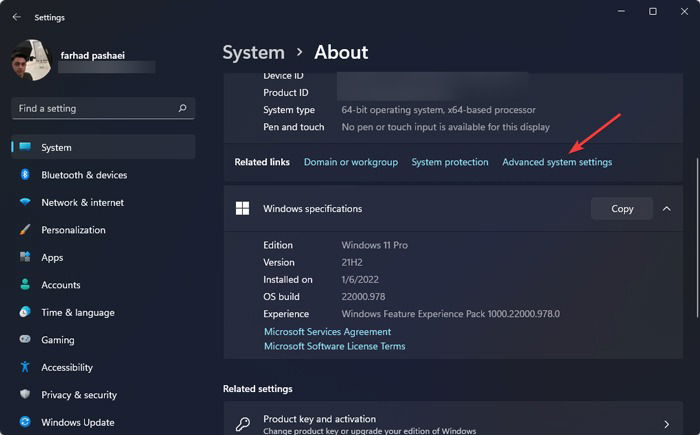
Task: Click the Gaming controller icon
Action: (x=25, y=339)
